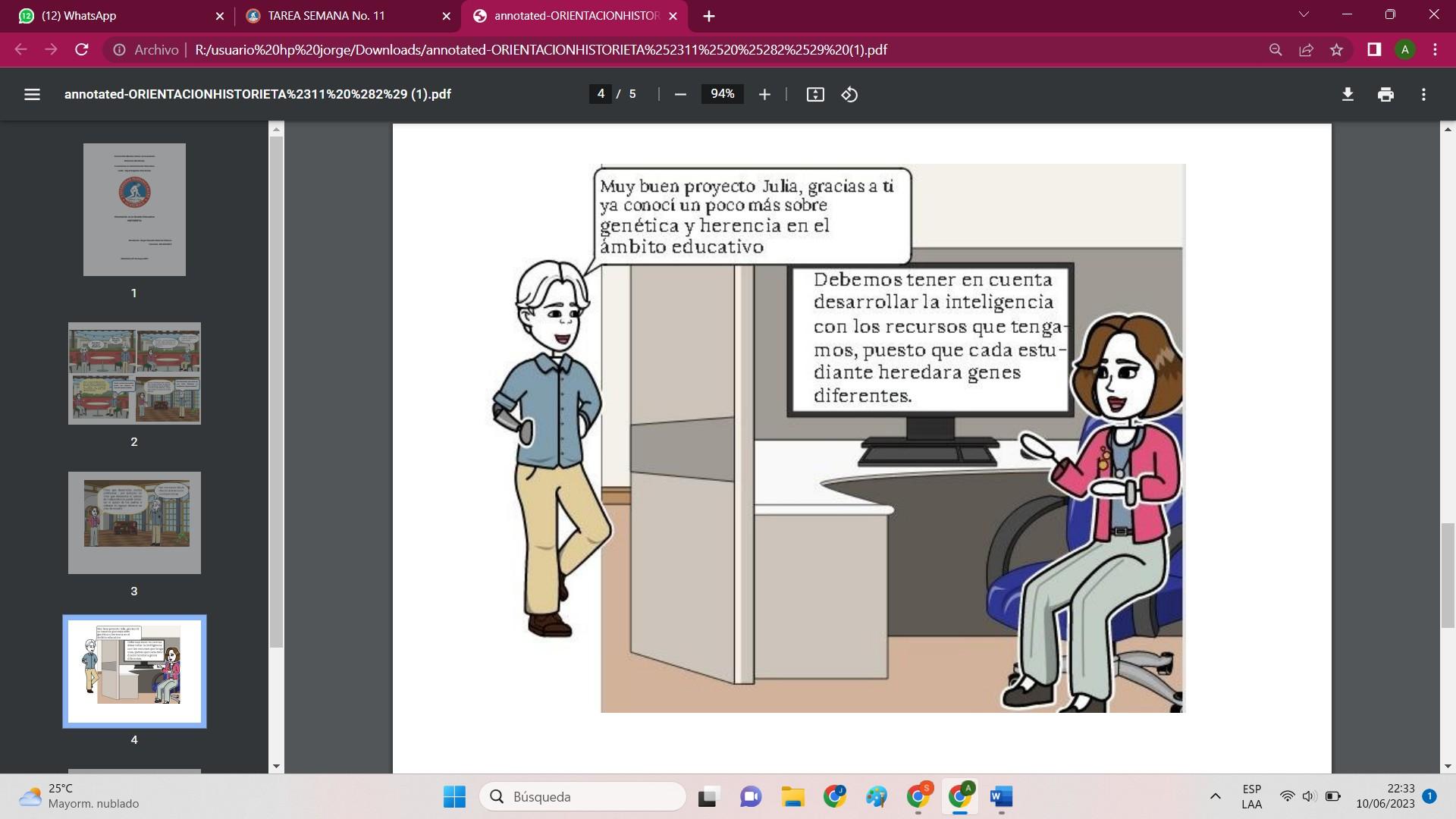The width and height of the screenshot is (1456, 819).
Task: Print the PDF document
Action: [x=1385, y=94]
